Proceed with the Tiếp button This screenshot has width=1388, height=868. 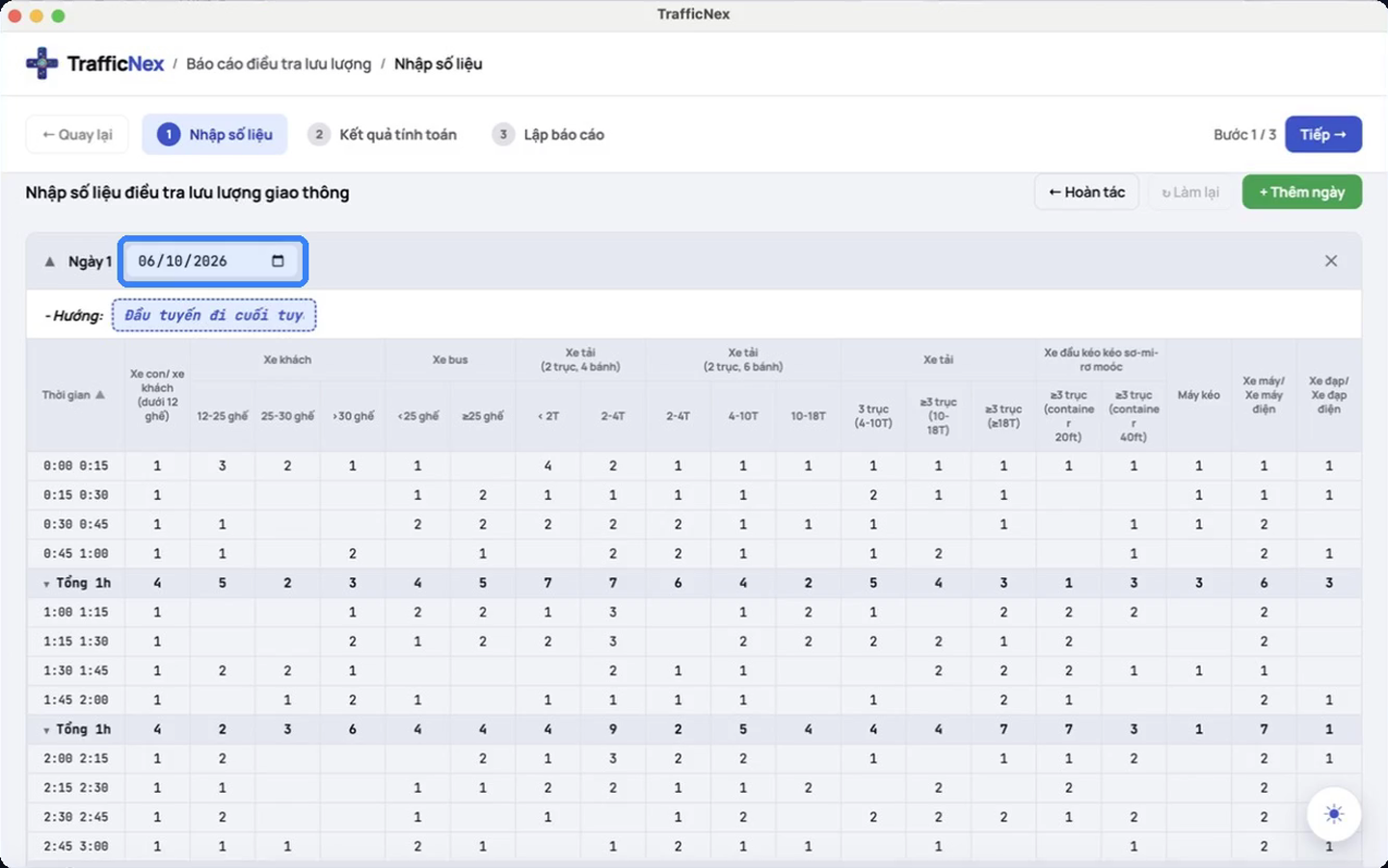[1323, 135]
